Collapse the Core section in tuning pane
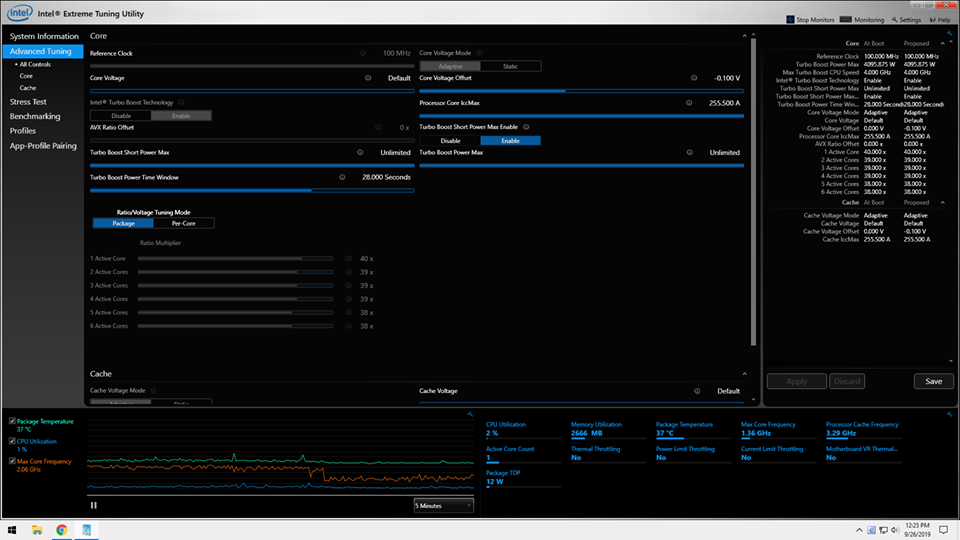The width and height of the screenshot is (960, 540). (x=744, y=36)
